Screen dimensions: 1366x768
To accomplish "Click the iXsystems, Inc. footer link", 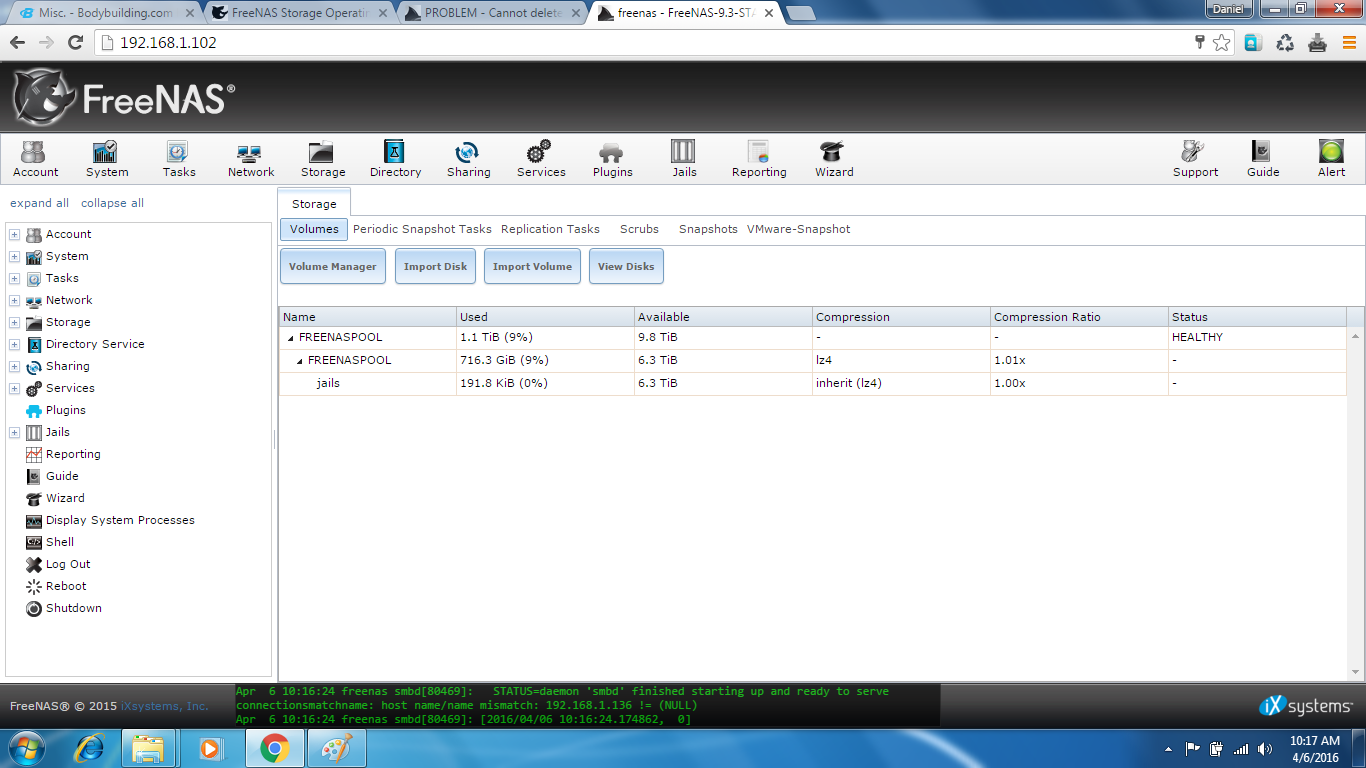I will (165, 706).
